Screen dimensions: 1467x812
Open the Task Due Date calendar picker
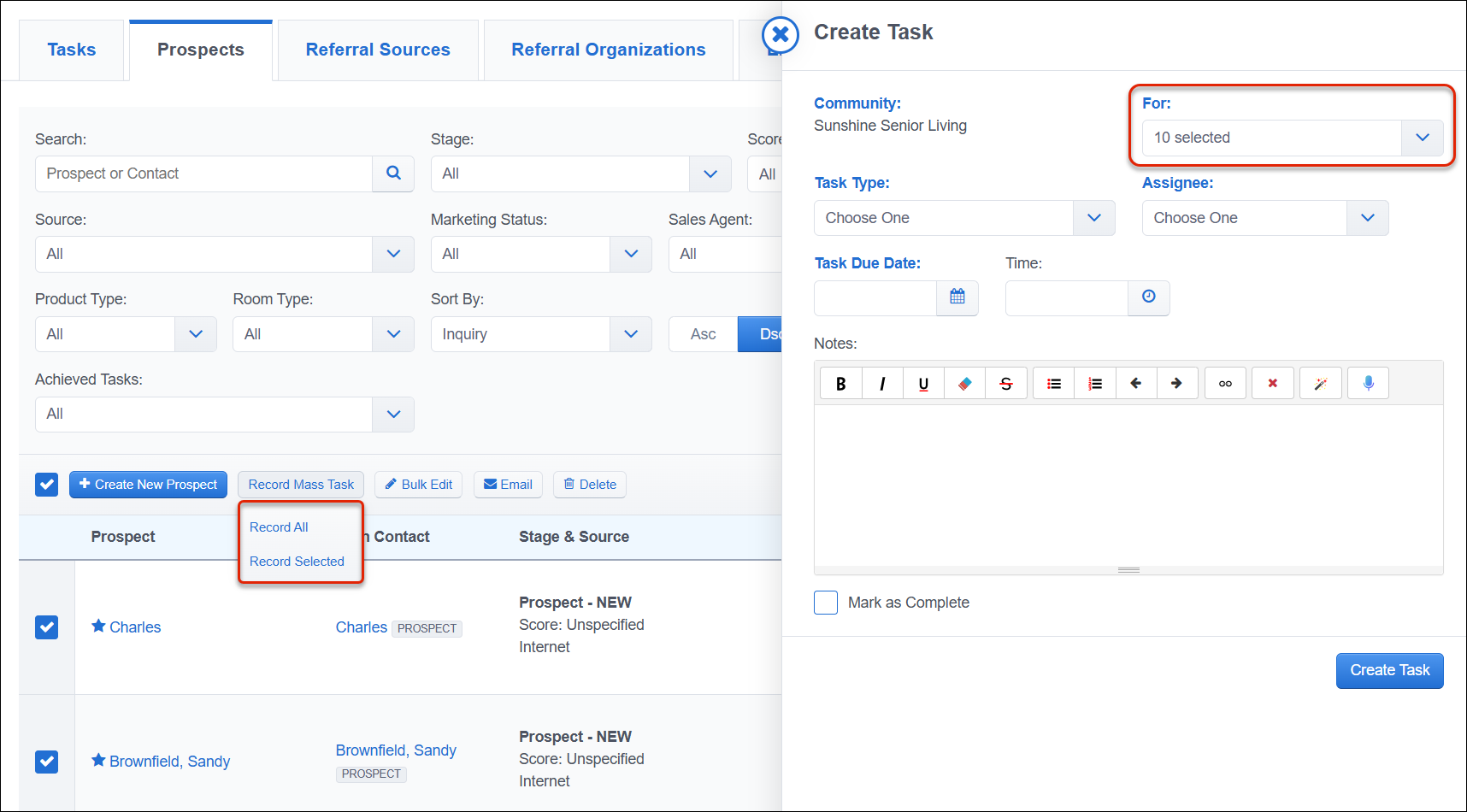pos(957,298)
